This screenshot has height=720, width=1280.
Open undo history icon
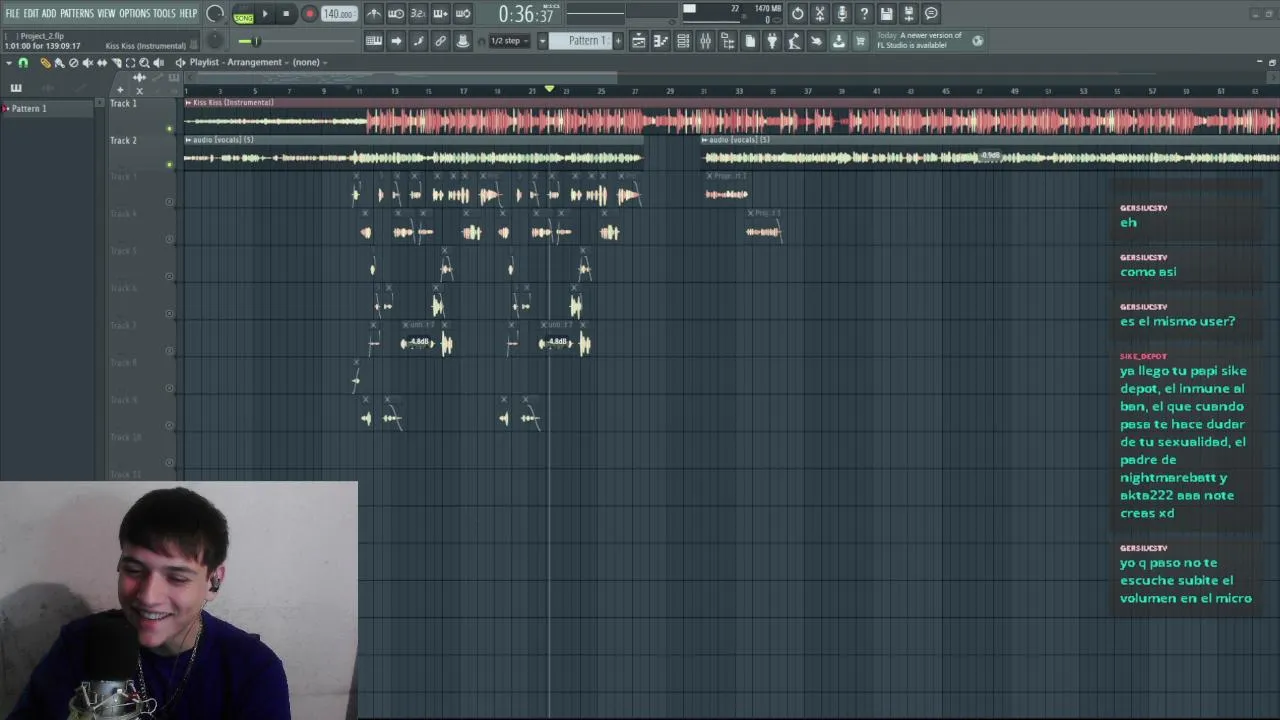[797, 14]
